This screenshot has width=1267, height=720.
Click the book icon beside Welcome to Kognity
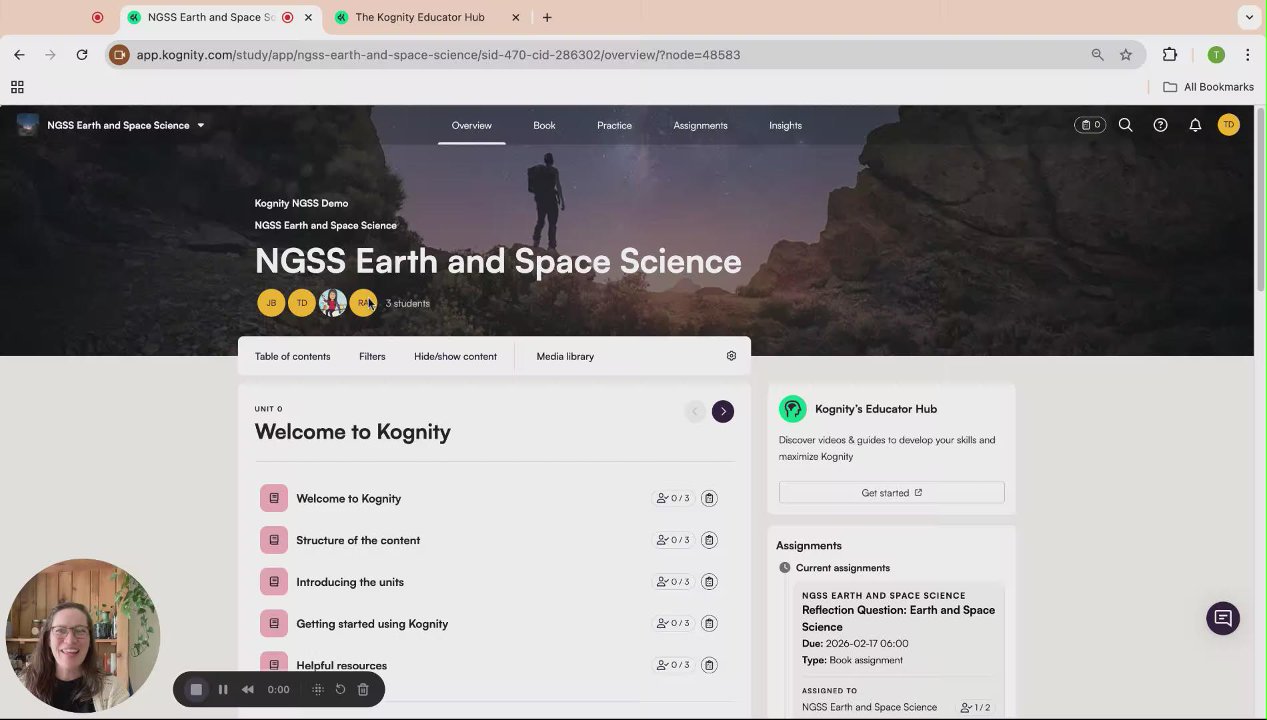(x=274, y=498)
